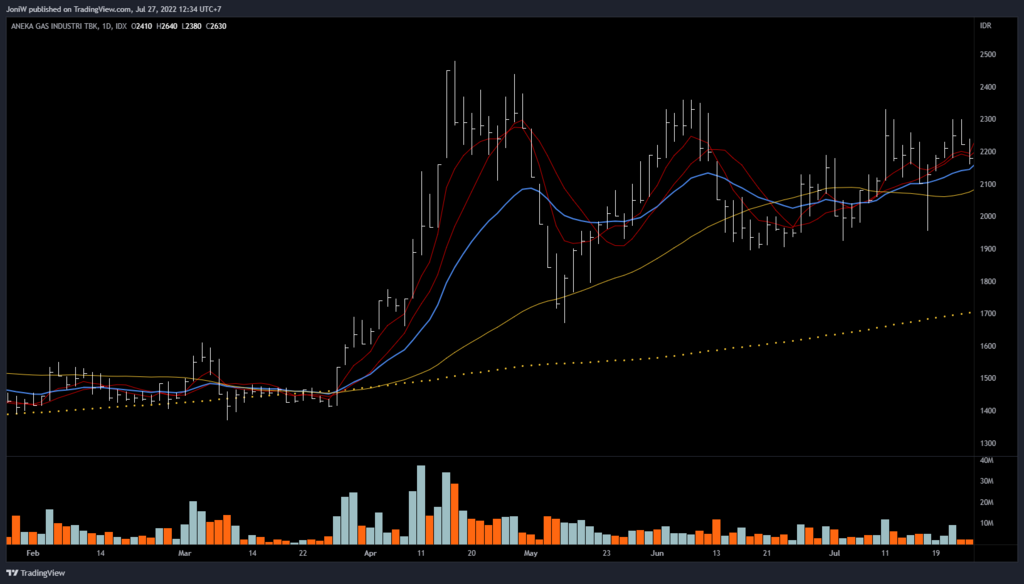Image resolution: width=1024 pixels, height=584 pixels.
Task: Click the May label on the time axis
Action: tap(531, 552)
